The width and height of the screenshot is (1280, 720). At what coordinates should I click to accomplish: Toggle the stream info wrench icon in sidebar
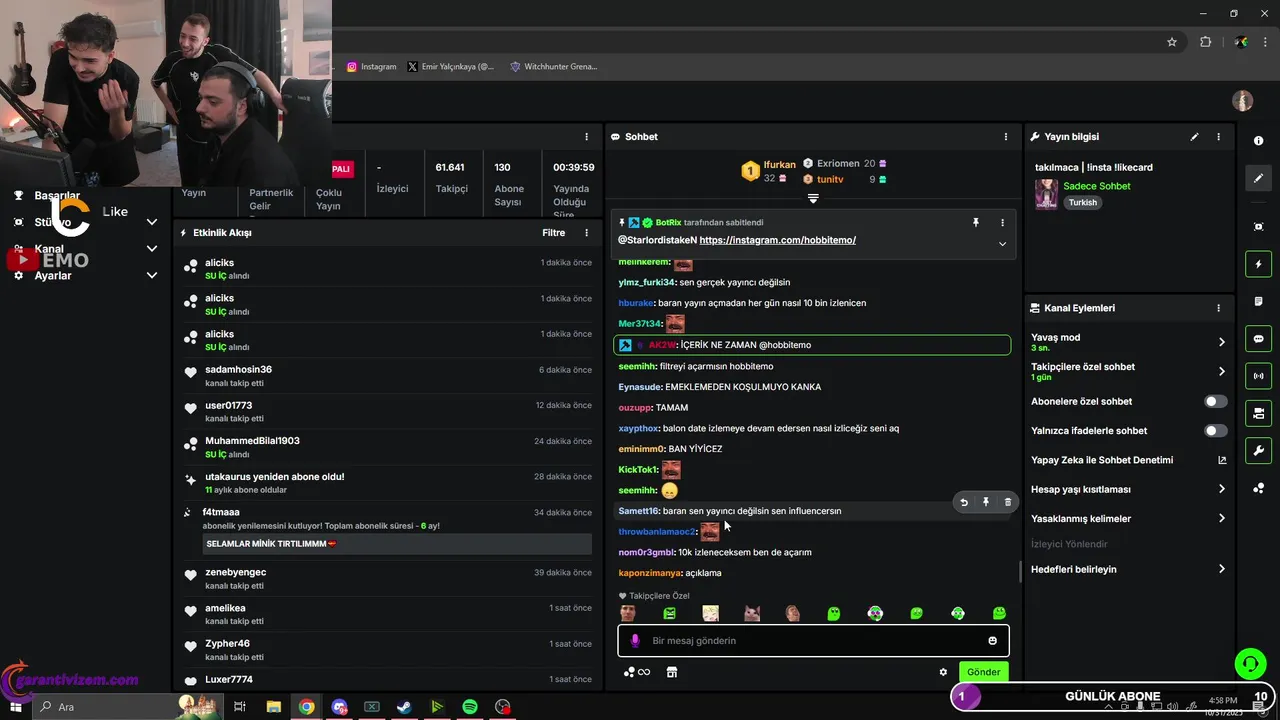[1258, 450]
